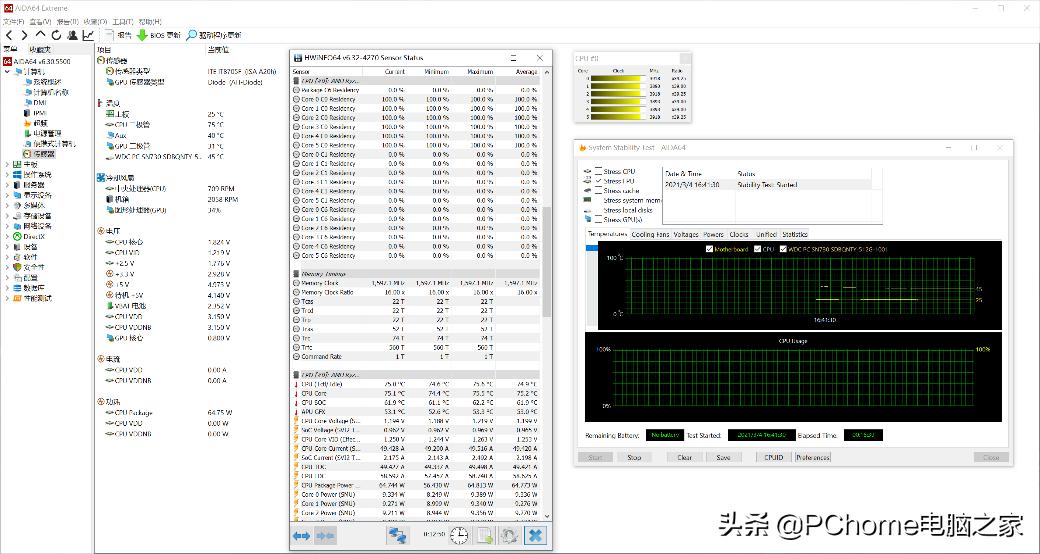This screenshot has height=554, width=1040.
Task: Click the driver update magnifier icon
Action: coord(191,35)
